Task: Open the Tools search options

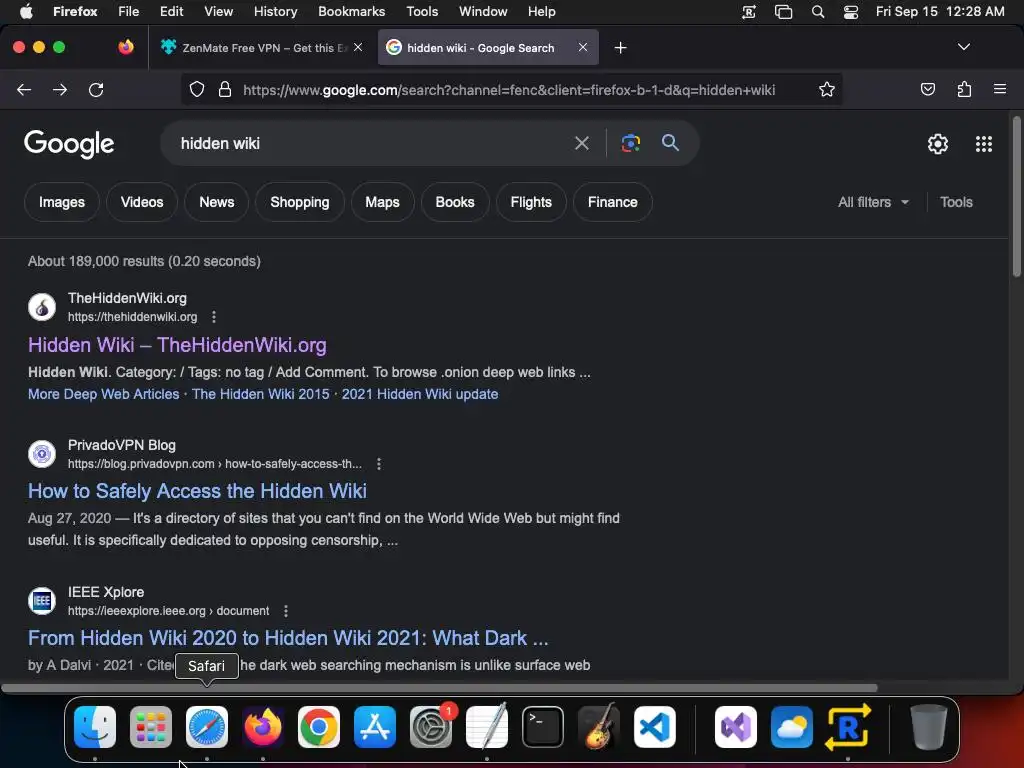Action: point(956,202)
